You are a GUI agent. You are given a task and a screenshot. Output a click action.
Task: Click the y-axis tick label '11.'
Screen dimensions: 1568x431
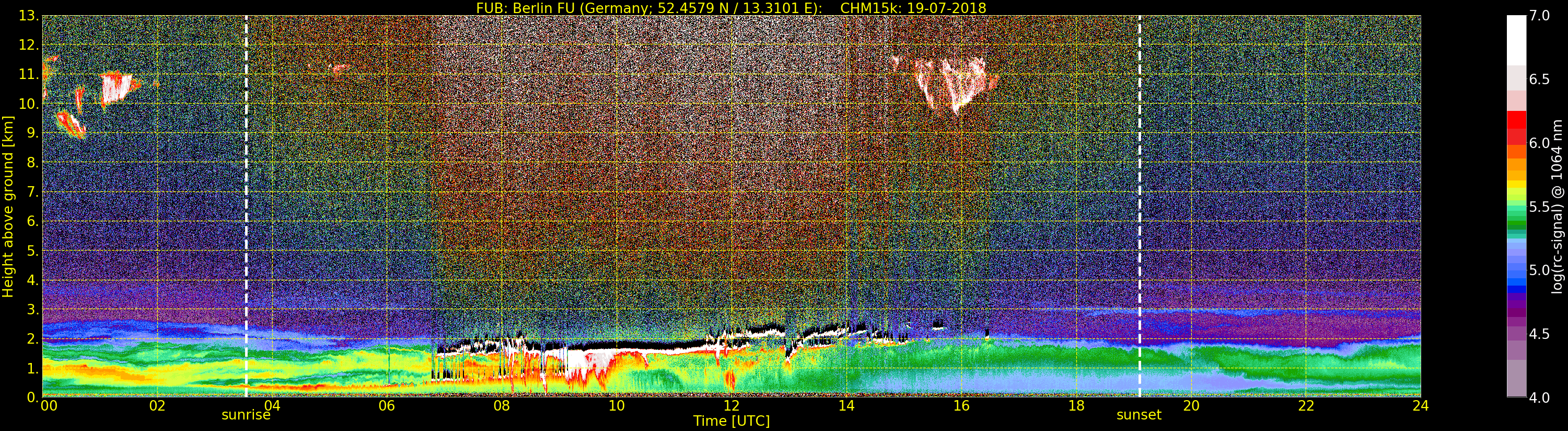pos(28,74)
